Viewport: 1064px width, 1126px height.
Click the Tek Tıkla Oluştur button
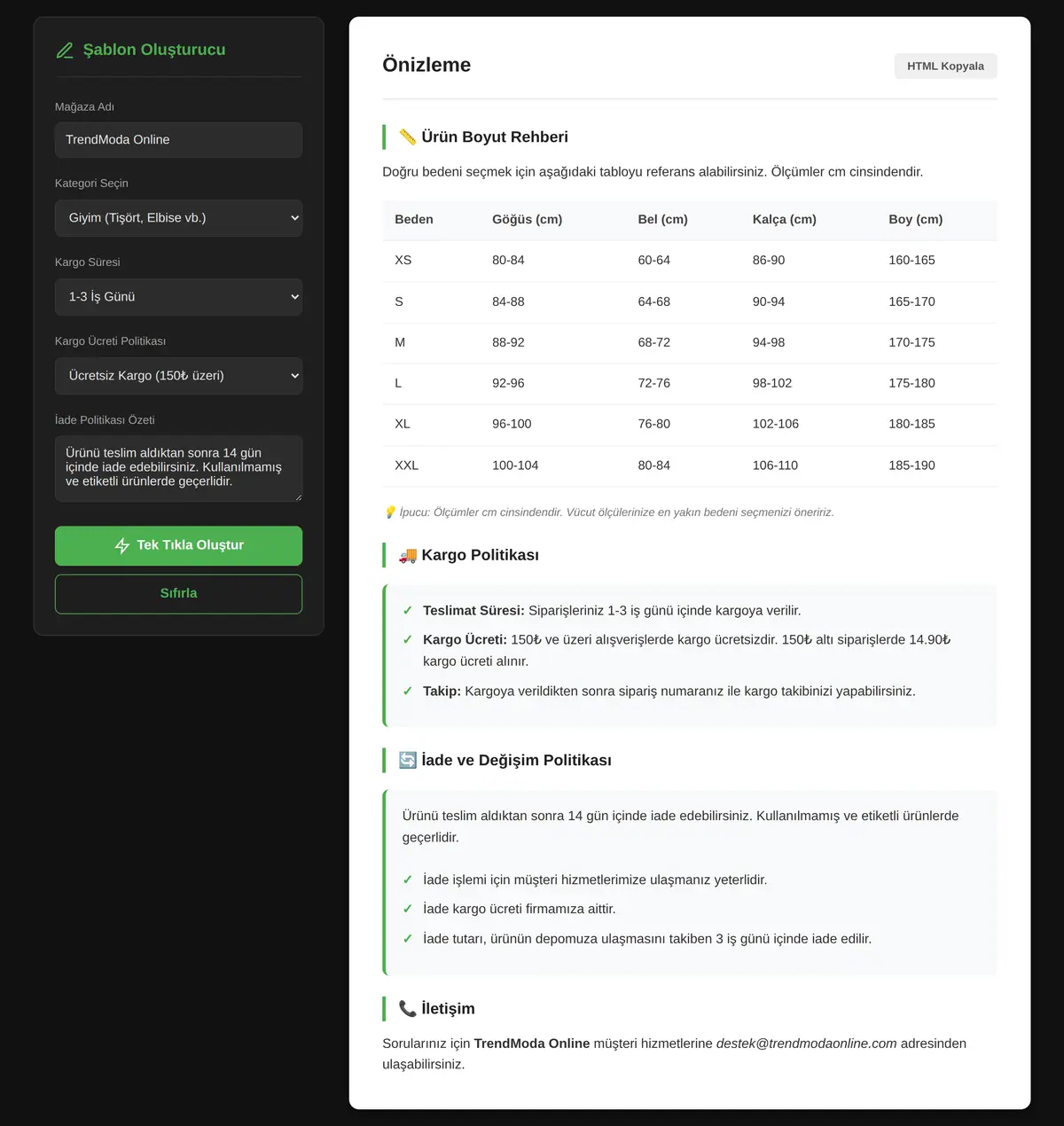click(x=178, y=546)
